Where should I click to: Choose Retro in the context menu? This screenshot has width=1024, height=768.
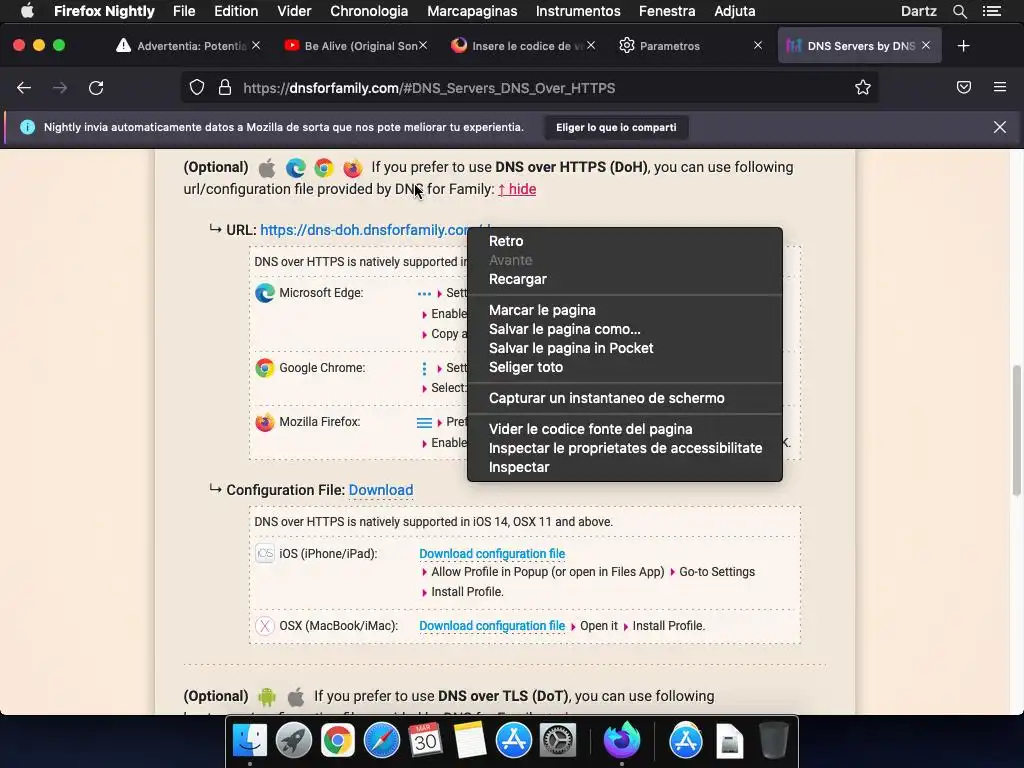click(625, 241)
